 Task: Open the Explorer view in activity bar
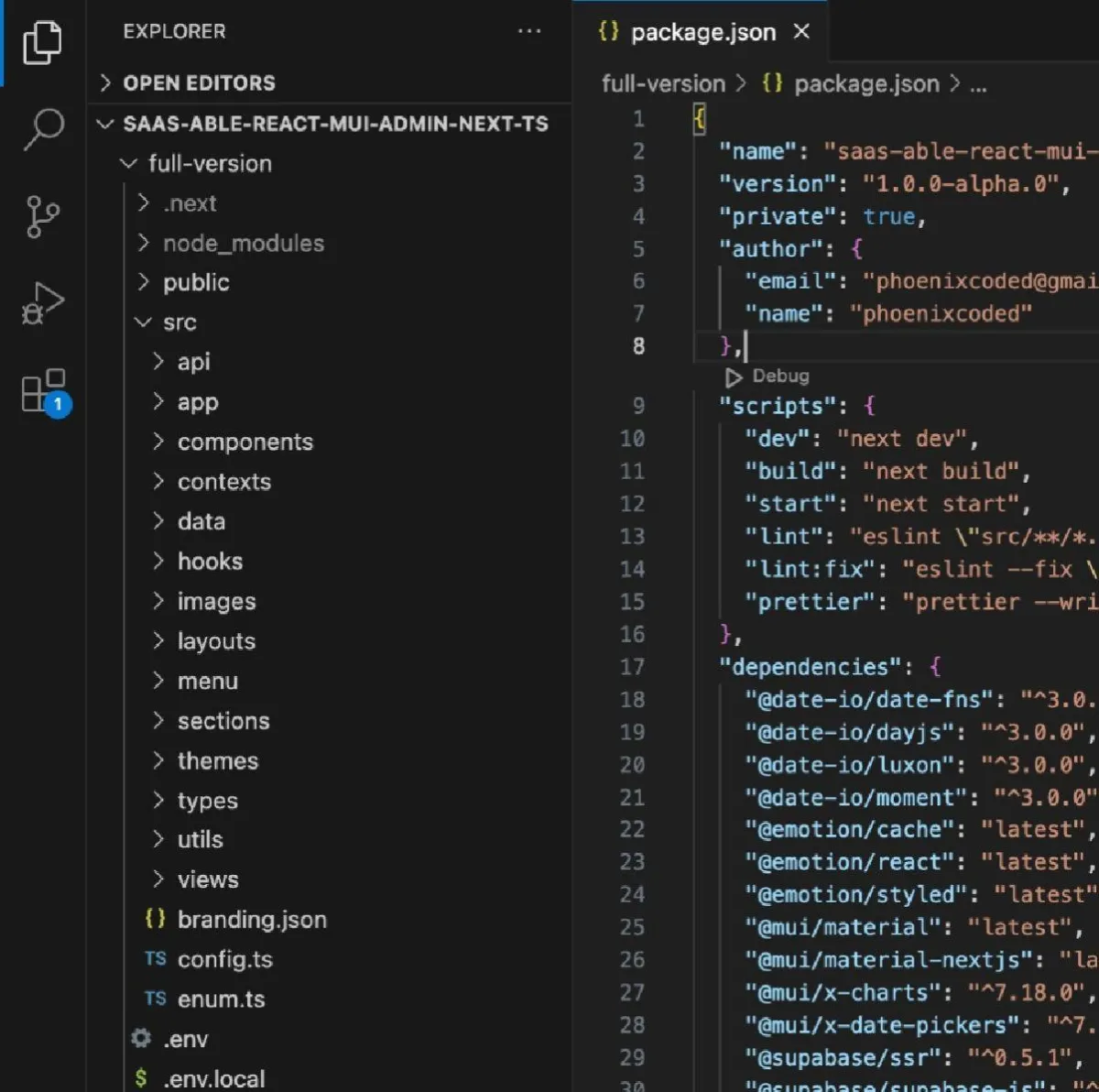(x=42, y=42)
